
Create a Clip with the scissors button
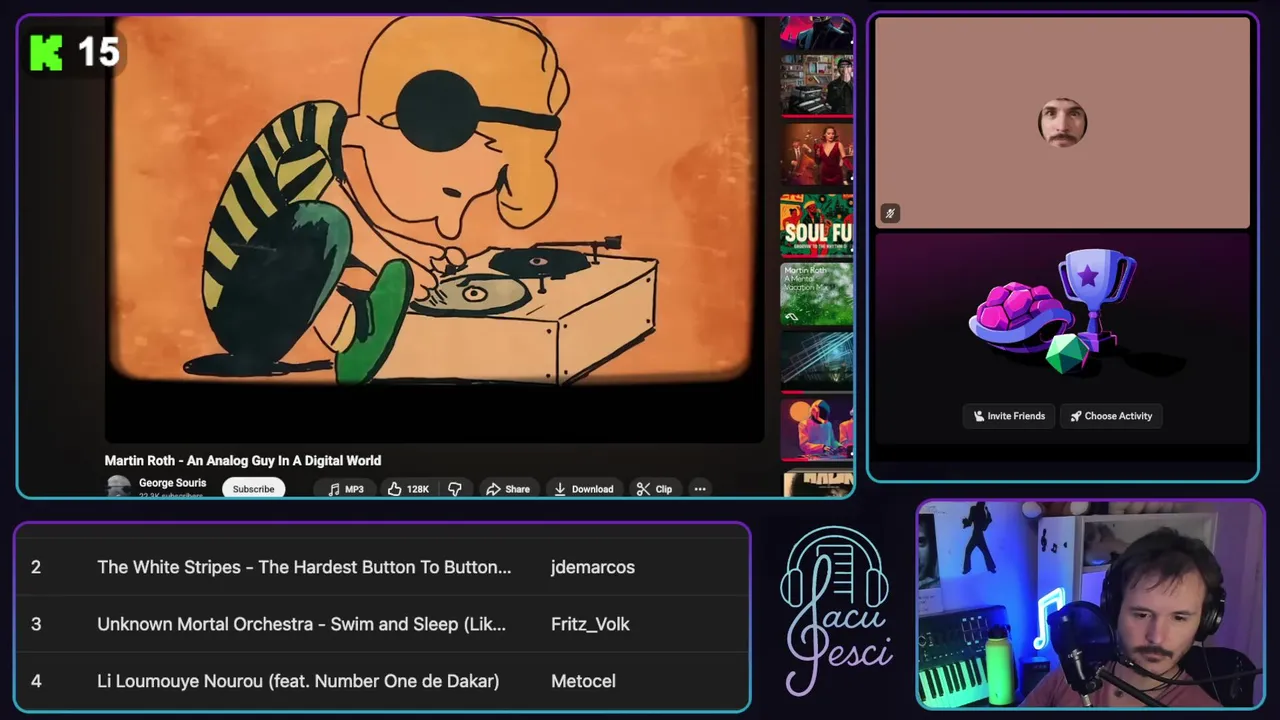[654, 489]
